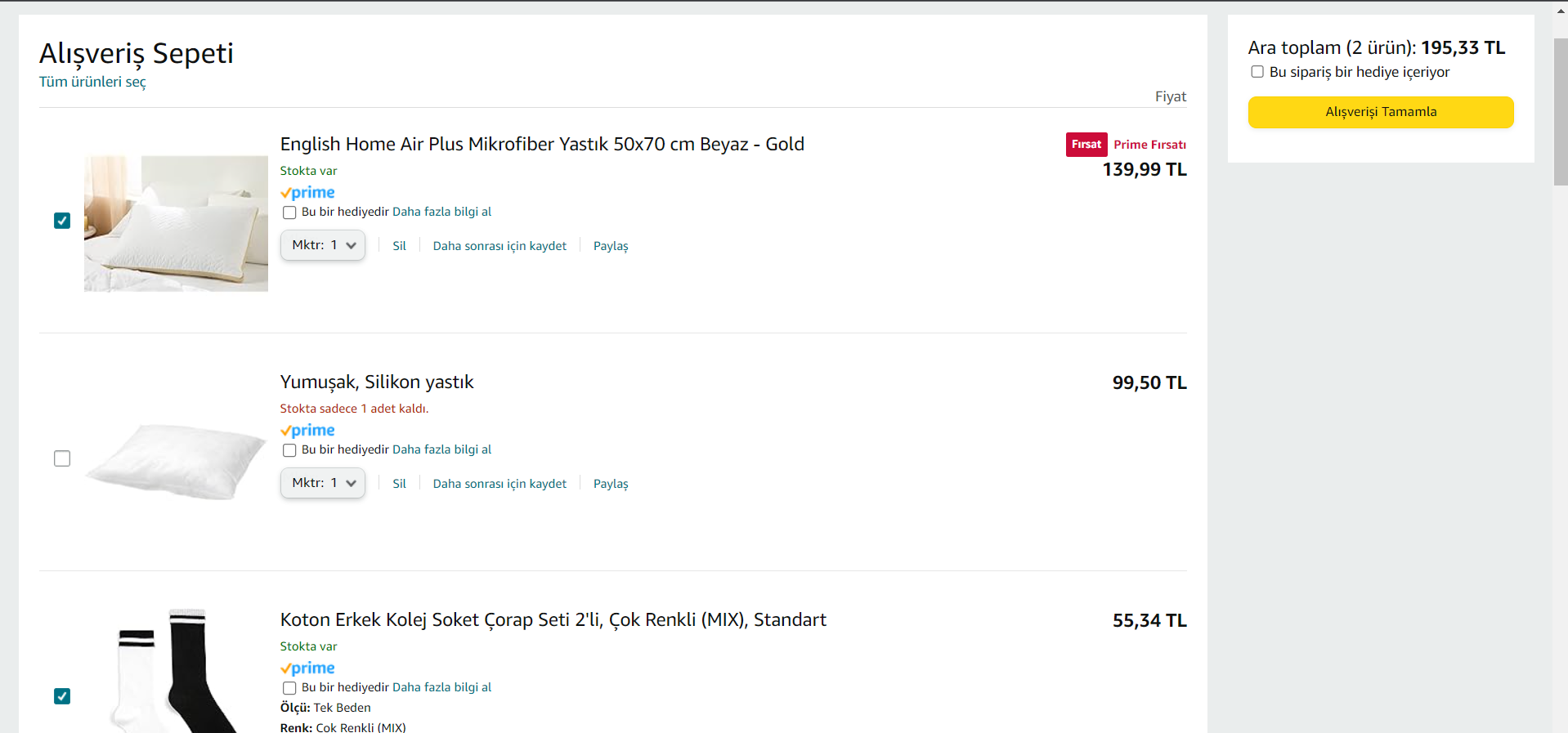Click 'Tüm ürünleri seç' link
This screenshot has height=733, width=1568.
pos(92,82)
